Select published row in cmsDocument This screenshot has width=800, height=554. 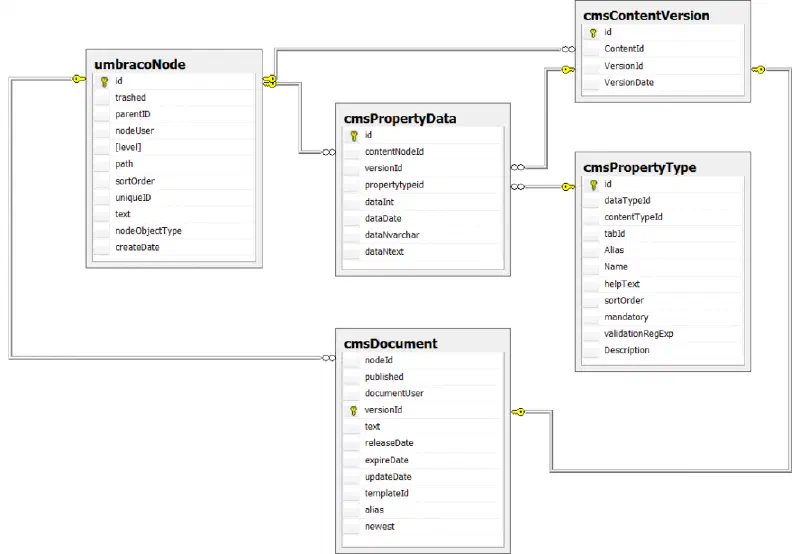point(423,377)
